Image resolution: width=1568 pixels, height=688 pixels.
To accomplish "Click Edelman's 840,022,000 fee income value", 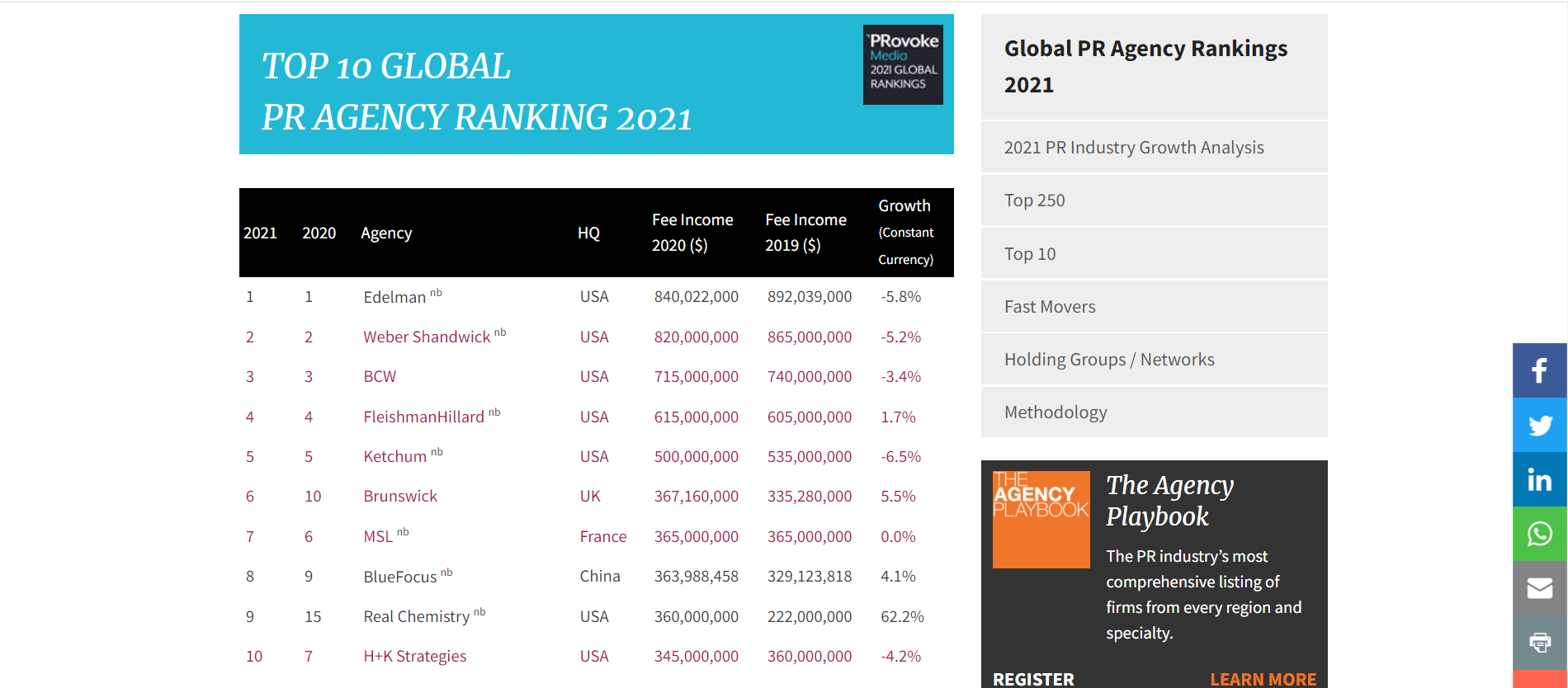I will coord(696,296).
